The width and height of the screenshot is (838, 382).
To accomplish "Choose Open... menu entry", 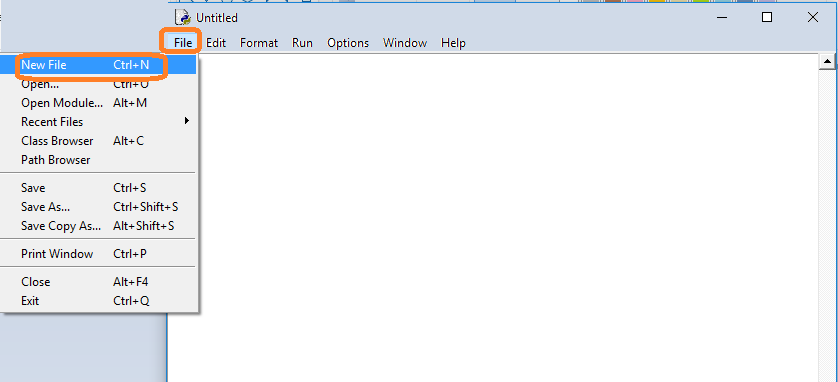I will pyautogui.click(x=98, y=84).
